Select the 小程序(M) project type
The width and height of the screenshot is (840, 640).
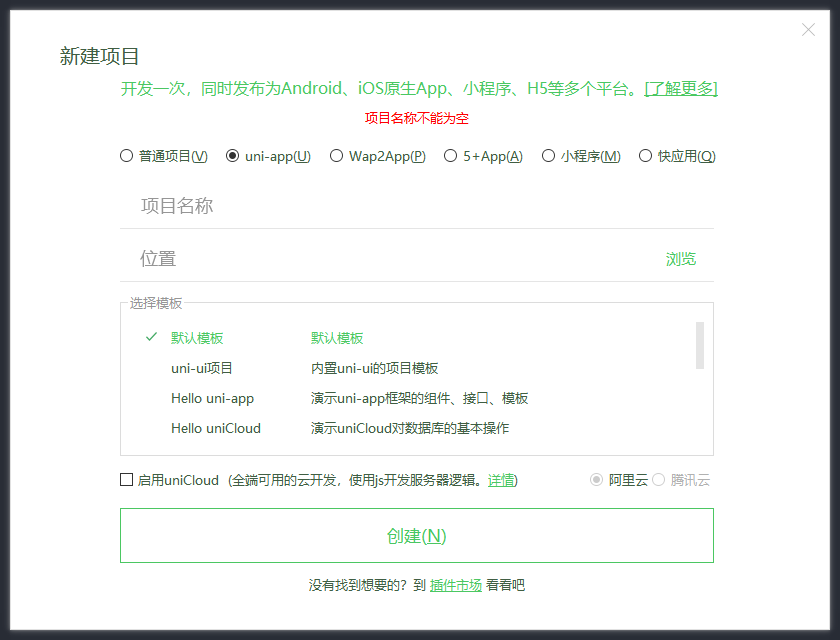[548, 156]
